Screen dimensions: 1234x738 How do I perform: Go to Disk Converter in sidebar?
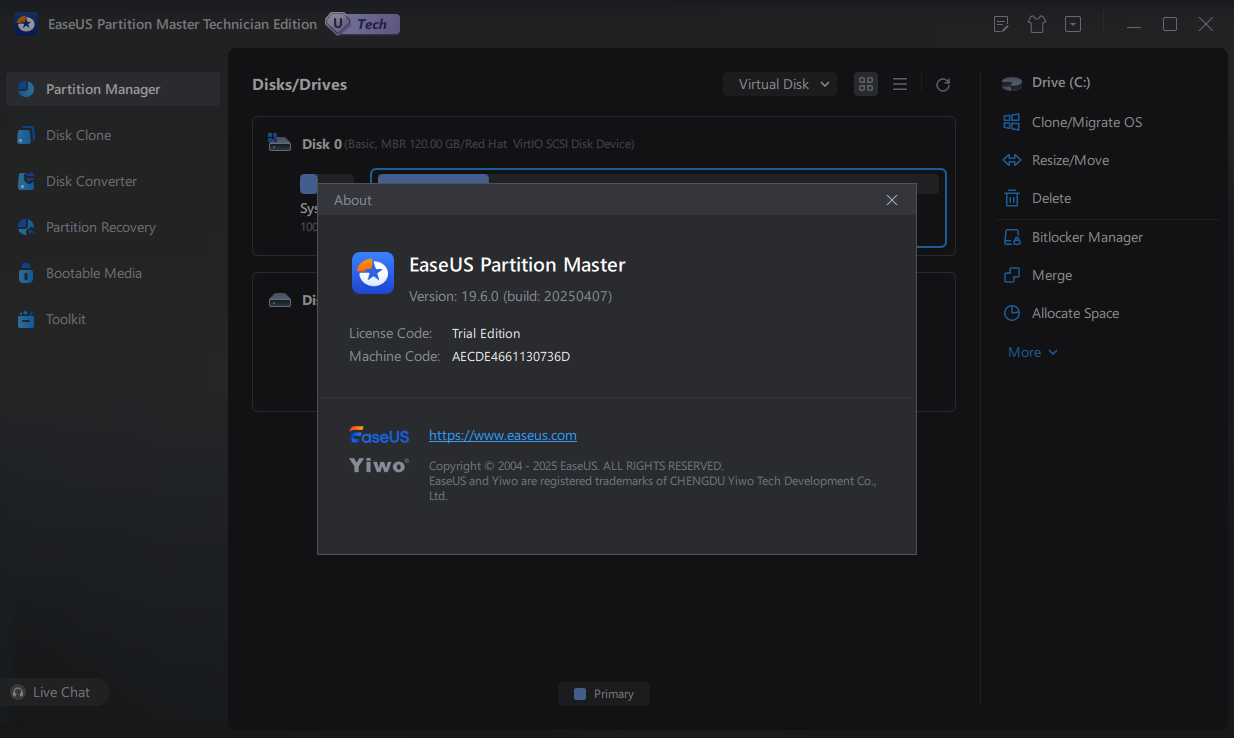[91, 181]
